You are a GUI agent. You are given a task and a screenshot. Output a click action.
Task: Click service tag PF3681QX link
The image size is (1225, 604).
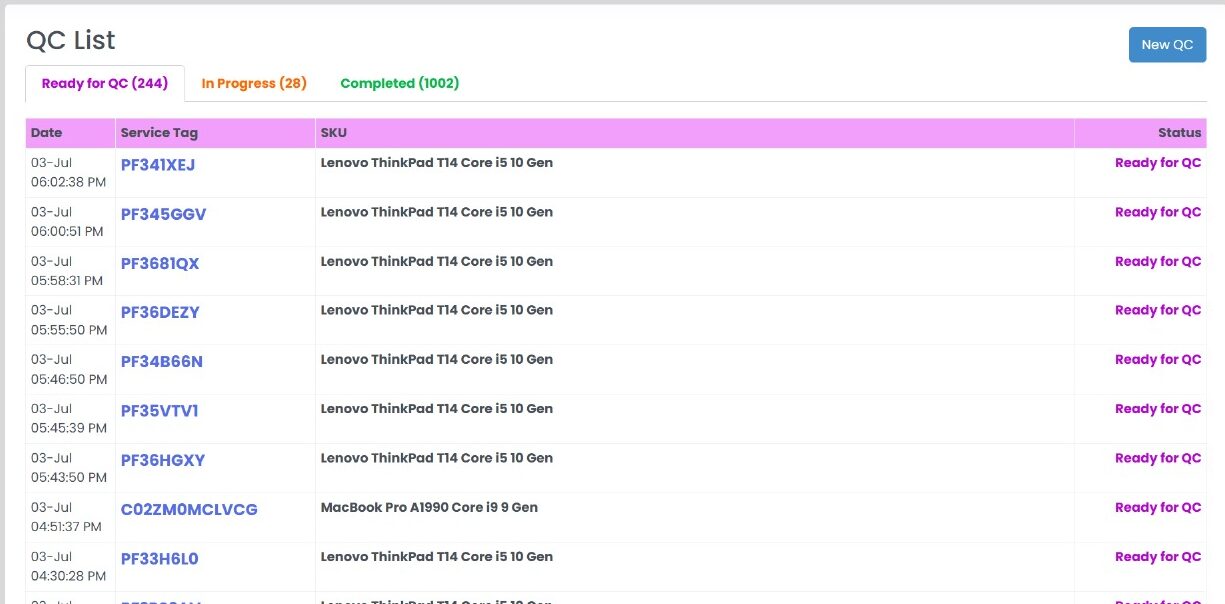160,263
